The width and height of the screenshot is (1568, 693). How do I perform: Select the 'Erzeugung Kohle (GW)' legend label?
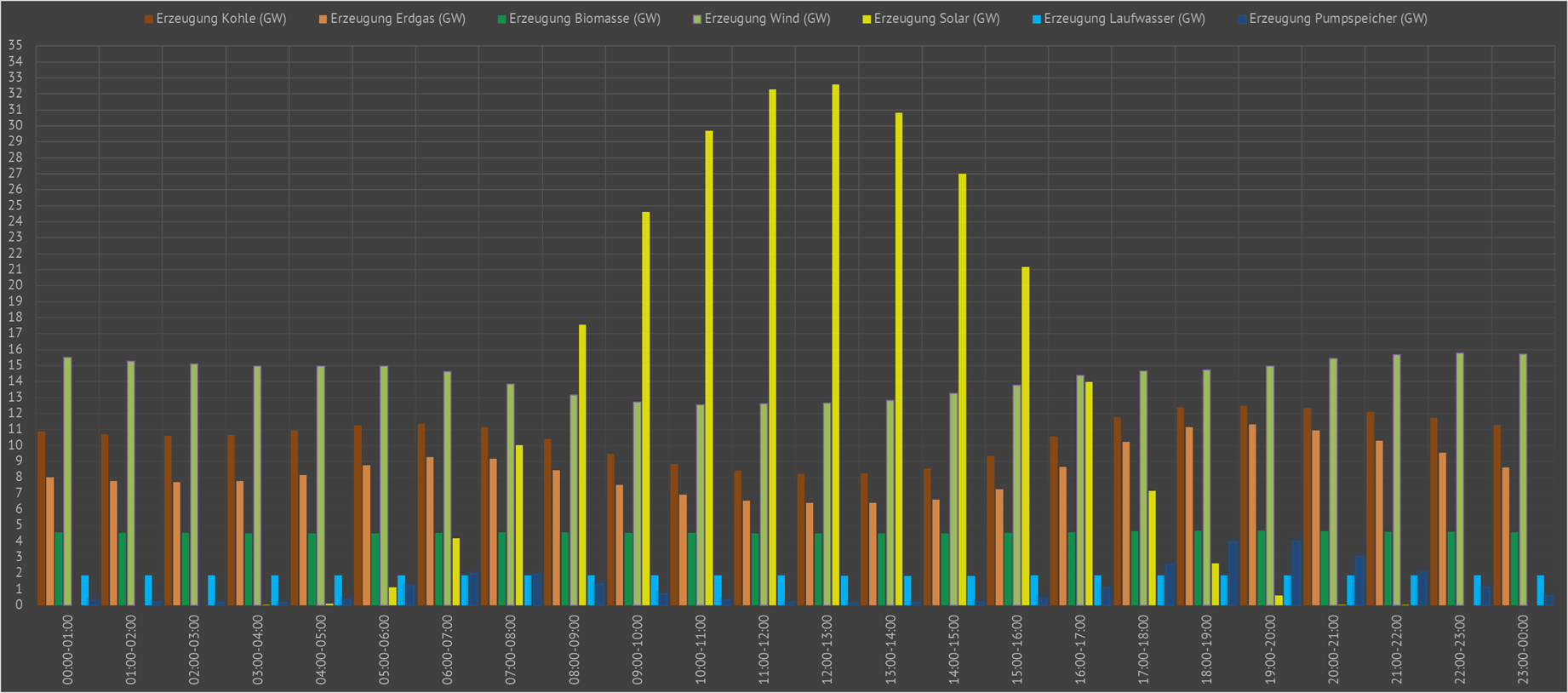click(x=221, y=19)
